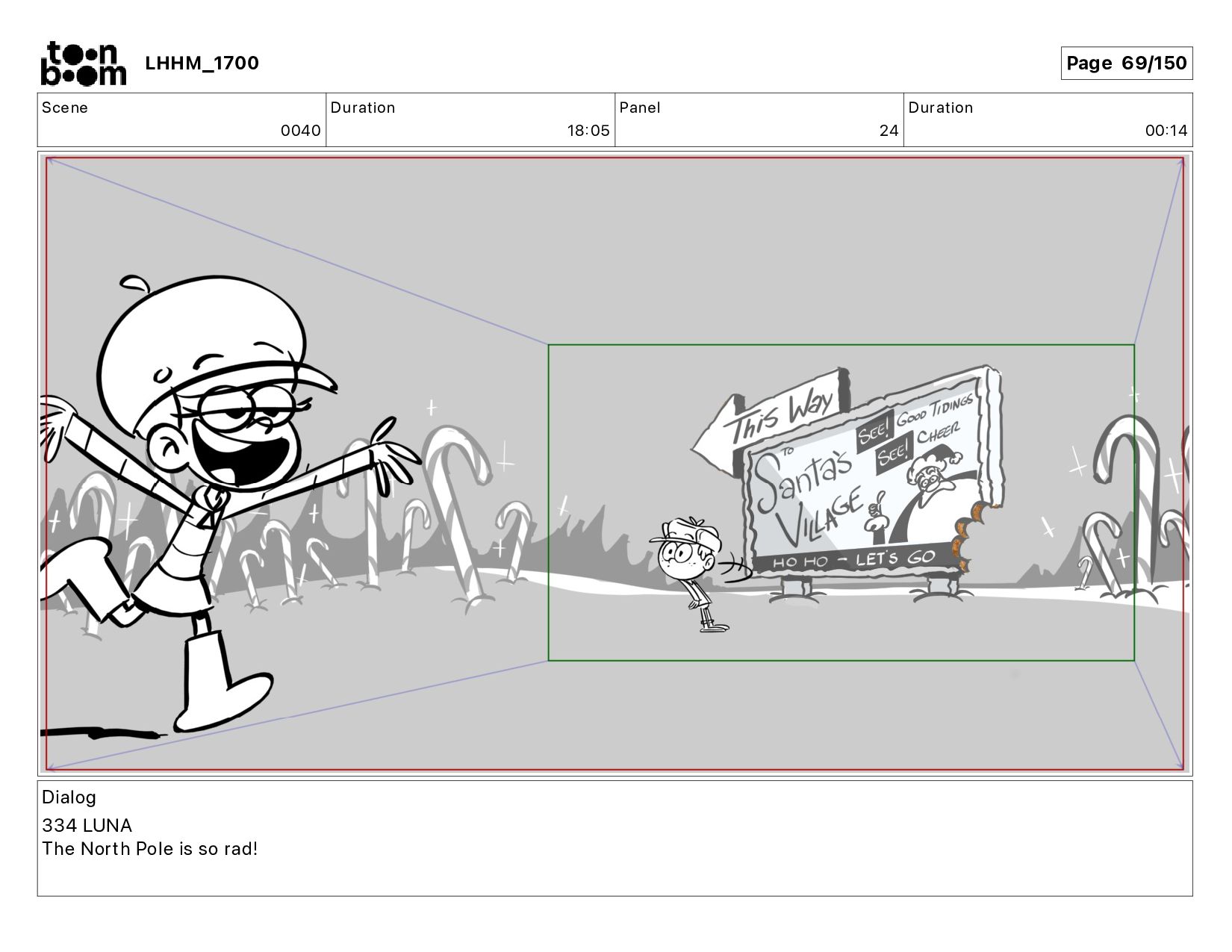Click the Toon Boom logo
The width and height of the screenshot is (1232, 952).
83,63
